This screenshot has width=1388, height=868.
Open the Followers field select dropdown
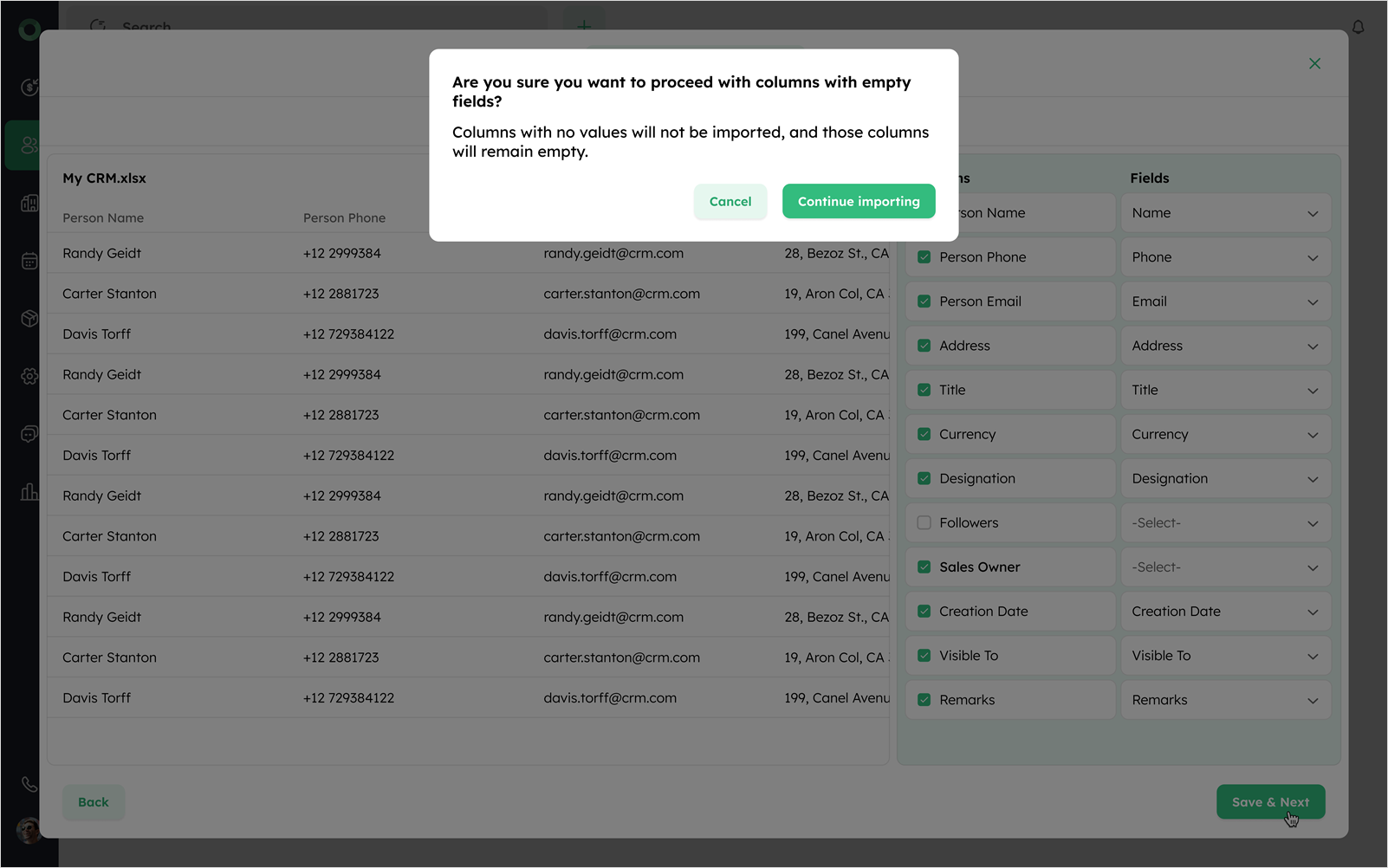[1225, 523]
